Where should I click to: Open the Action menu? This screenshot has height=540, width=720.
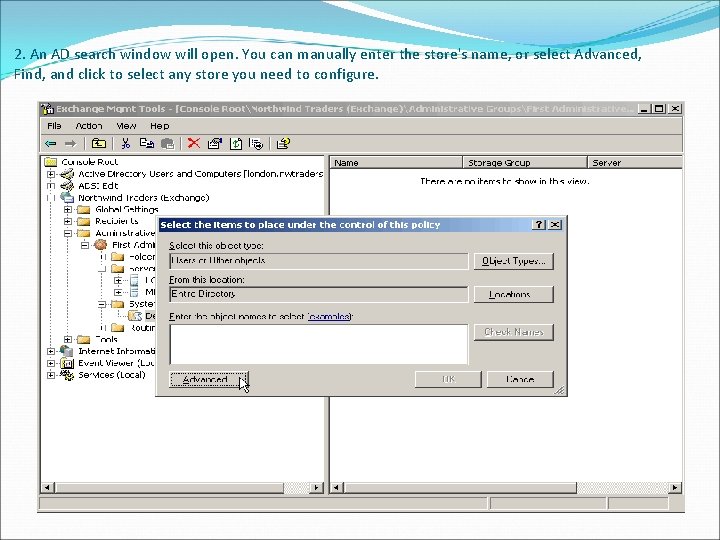click(x=89, y=125)
